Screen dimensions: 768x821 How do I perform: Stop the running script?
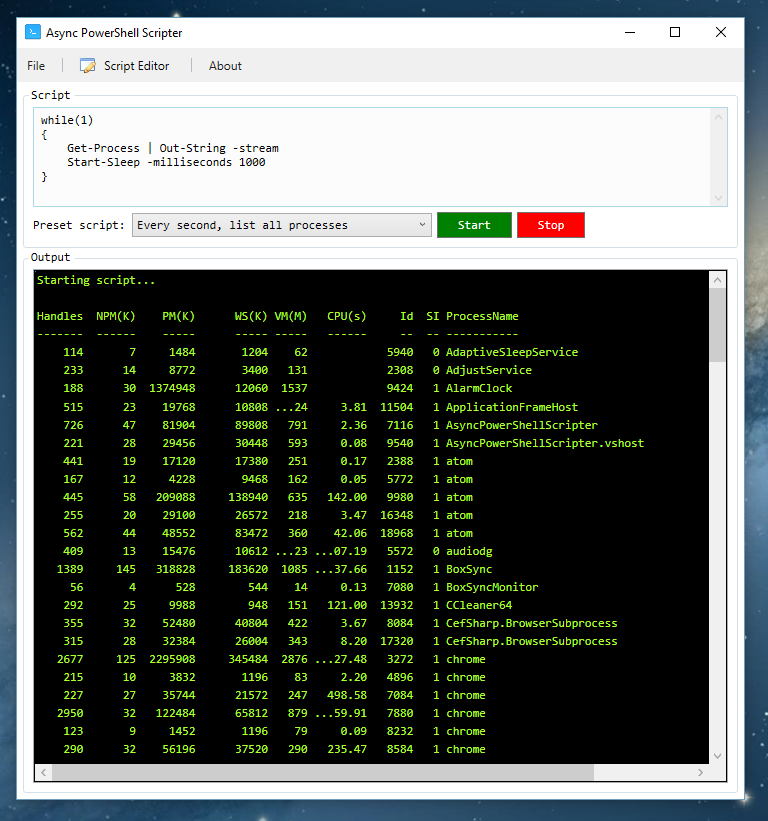coord(551,225)
